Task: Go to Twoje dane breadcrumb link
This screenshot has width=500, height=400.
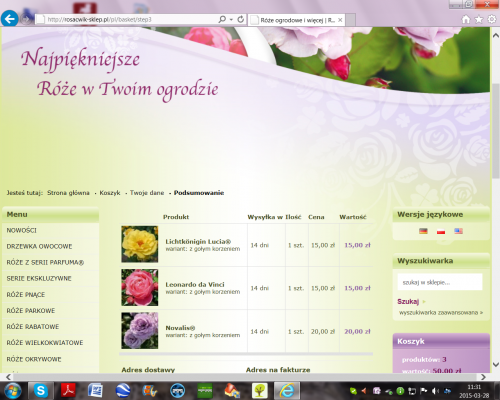Action: (147, 193)
